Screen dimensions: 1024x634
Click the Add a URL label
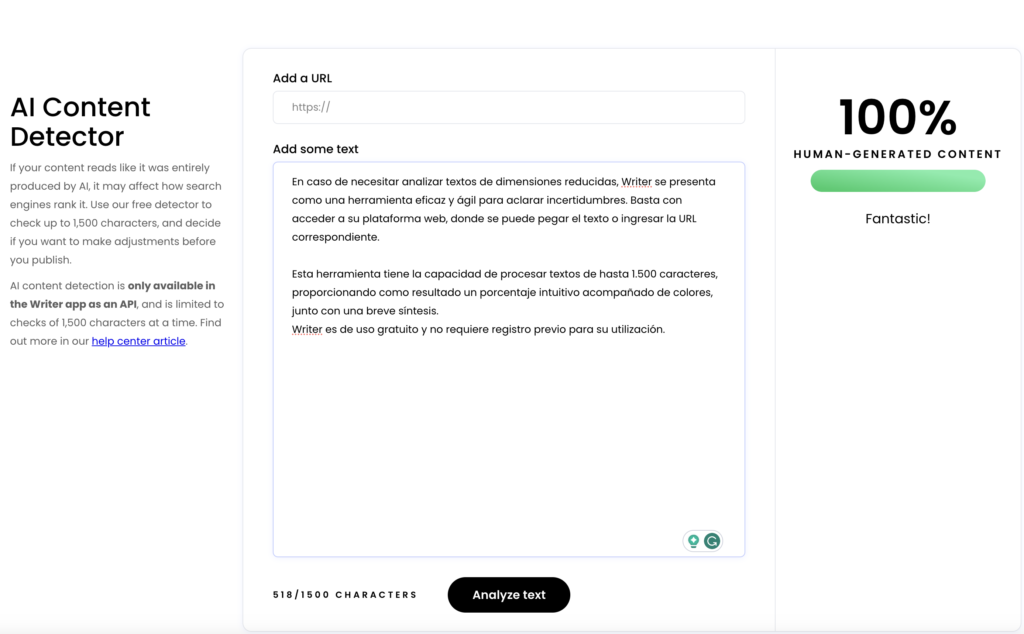[302, 78]
